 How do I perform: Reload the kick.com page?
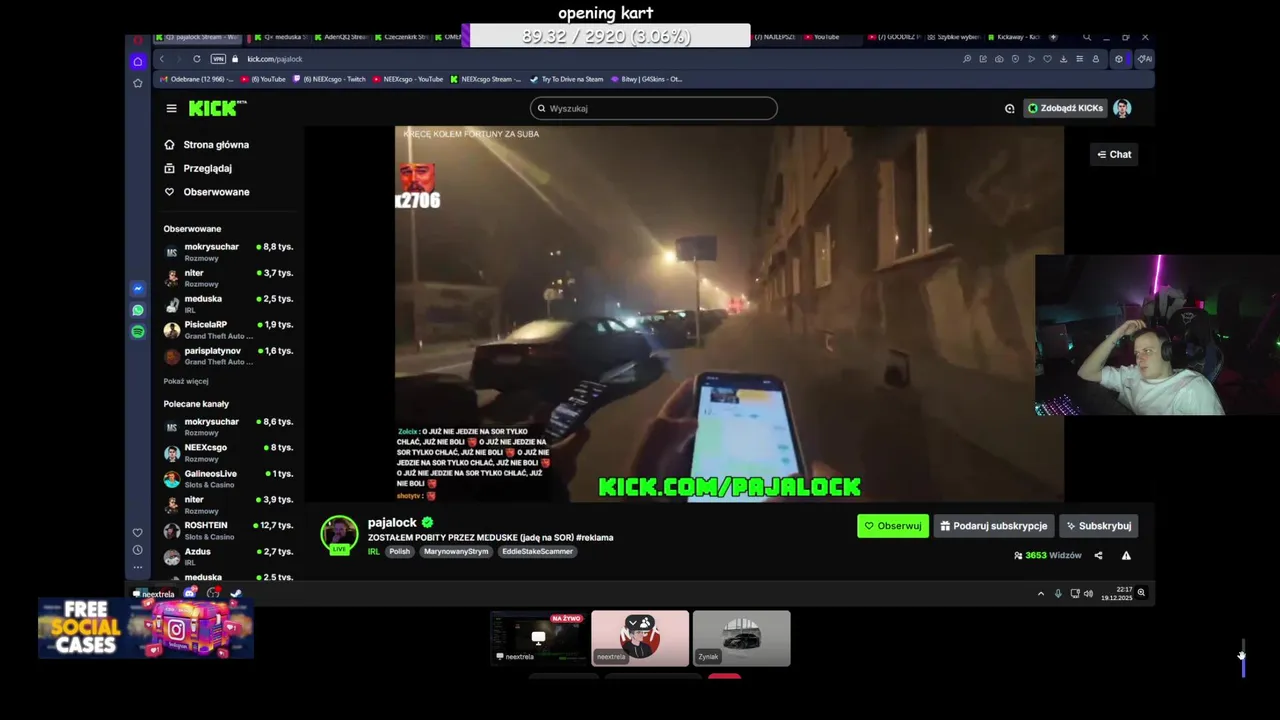coord(196,59)
